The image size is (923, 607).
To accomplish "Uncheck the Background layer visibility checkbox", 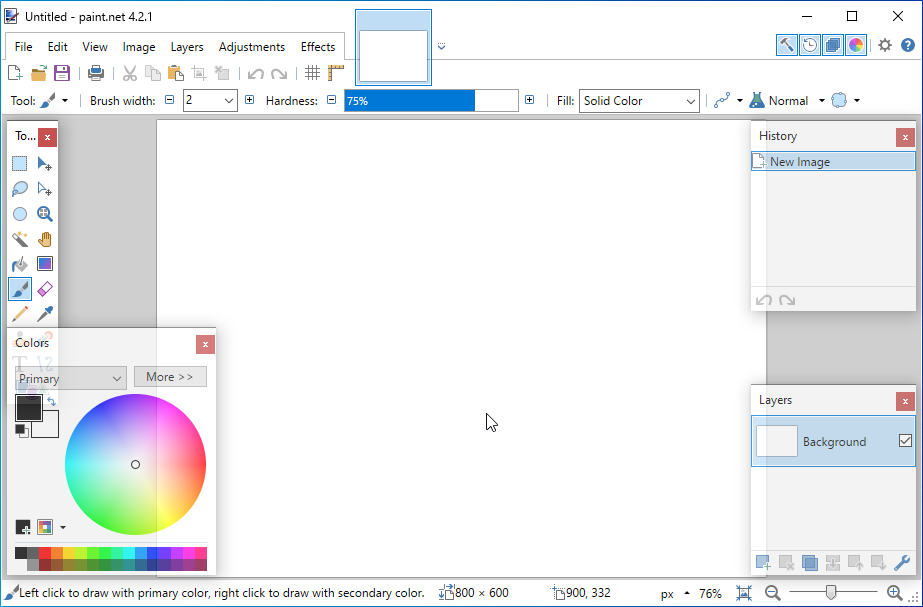I will point(906,441).
